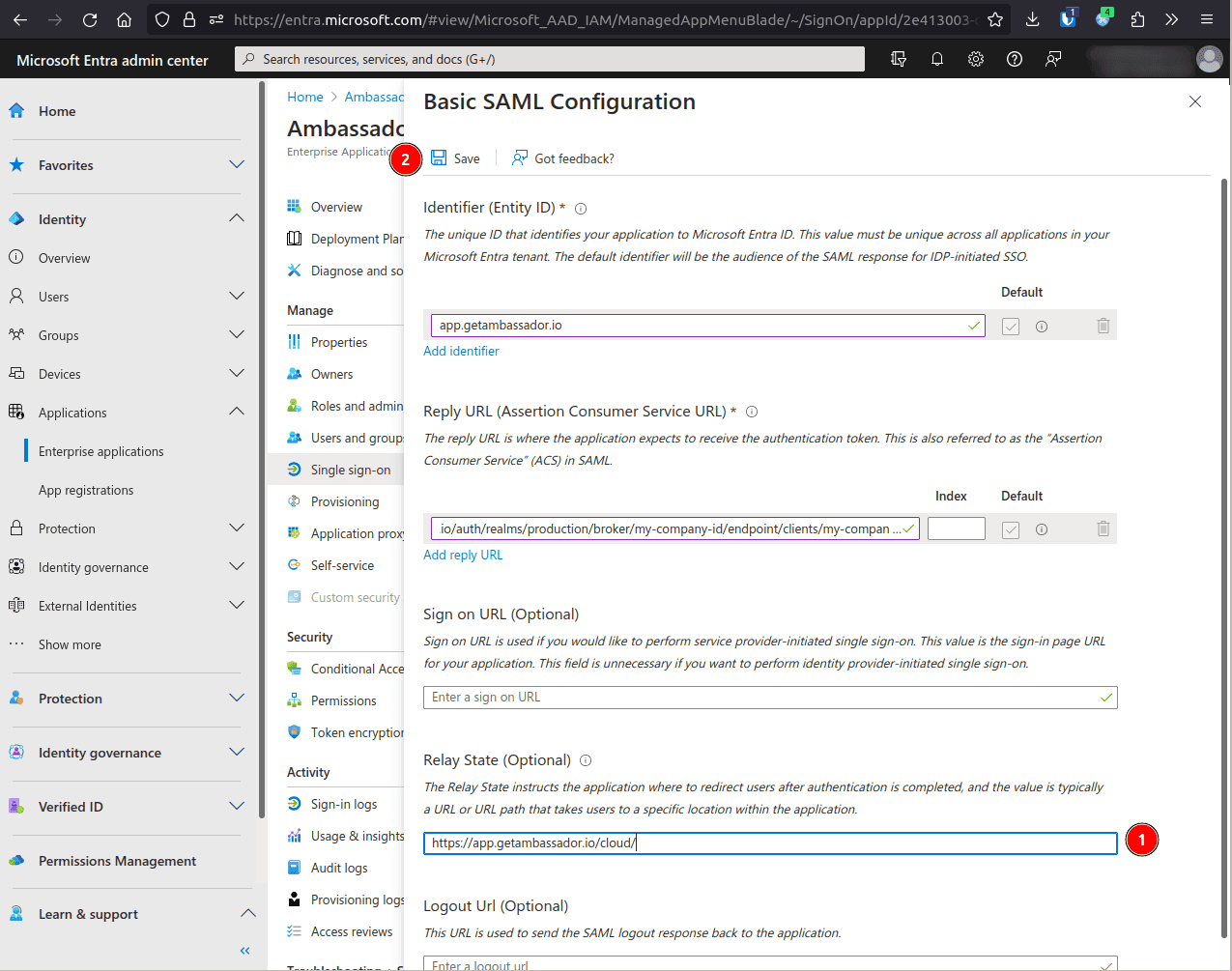The width and height of the screenshot is (1232, 971).
Task: Collapse Applications section chevron
Action: coord(237,413)
